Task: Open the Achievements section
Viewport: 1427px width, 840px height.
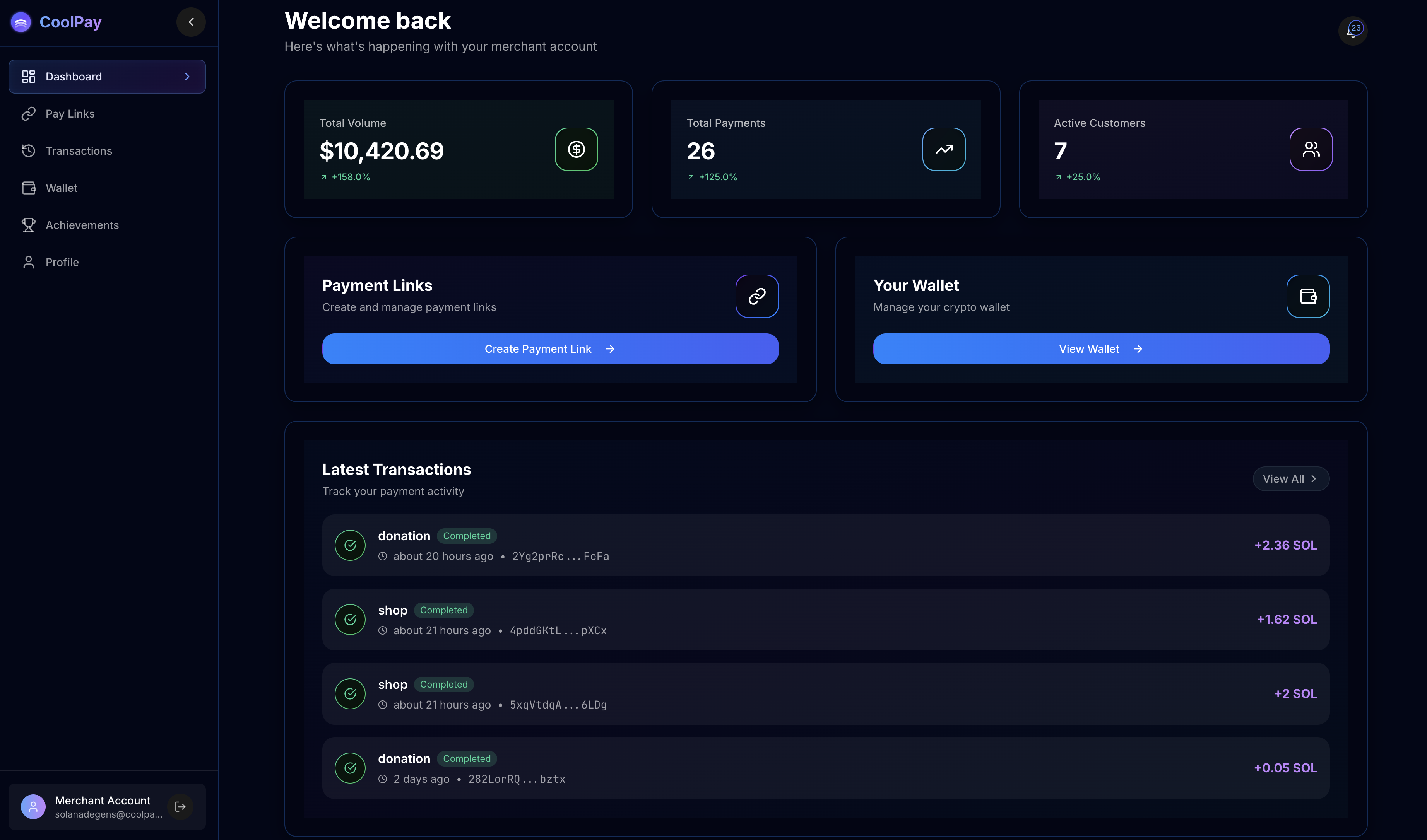Action: tap(107, 225)
